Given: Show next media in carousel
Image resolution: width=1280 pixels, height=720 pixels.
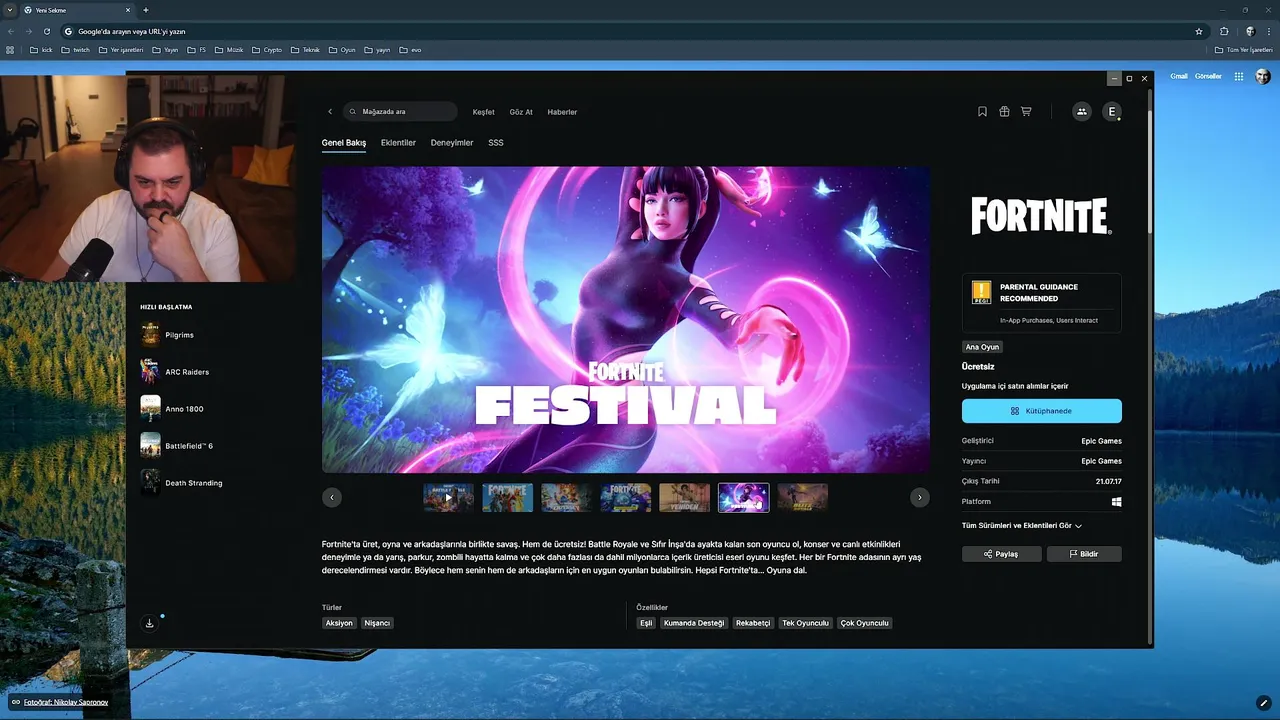Looking at the screenshot, I should (919, 497).
